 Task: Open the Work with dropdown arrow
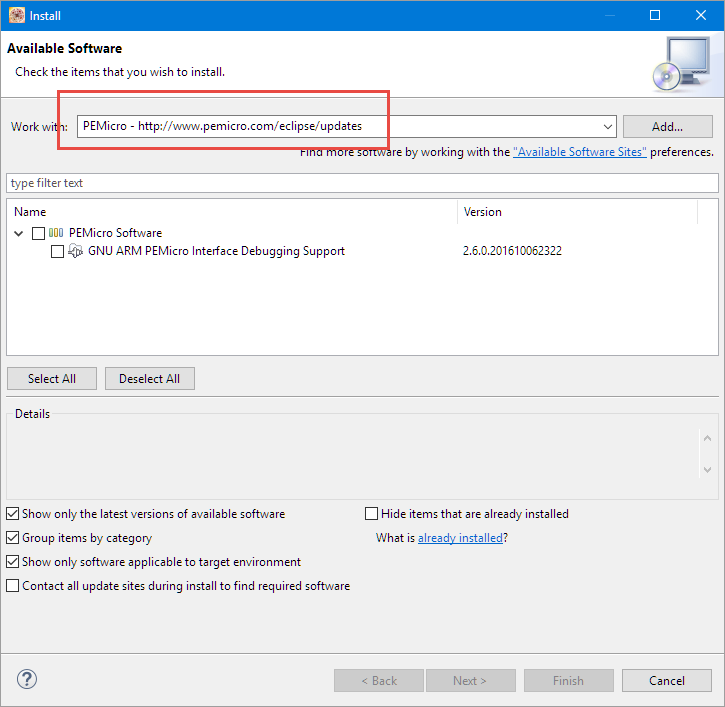click(x=608, y=127)
